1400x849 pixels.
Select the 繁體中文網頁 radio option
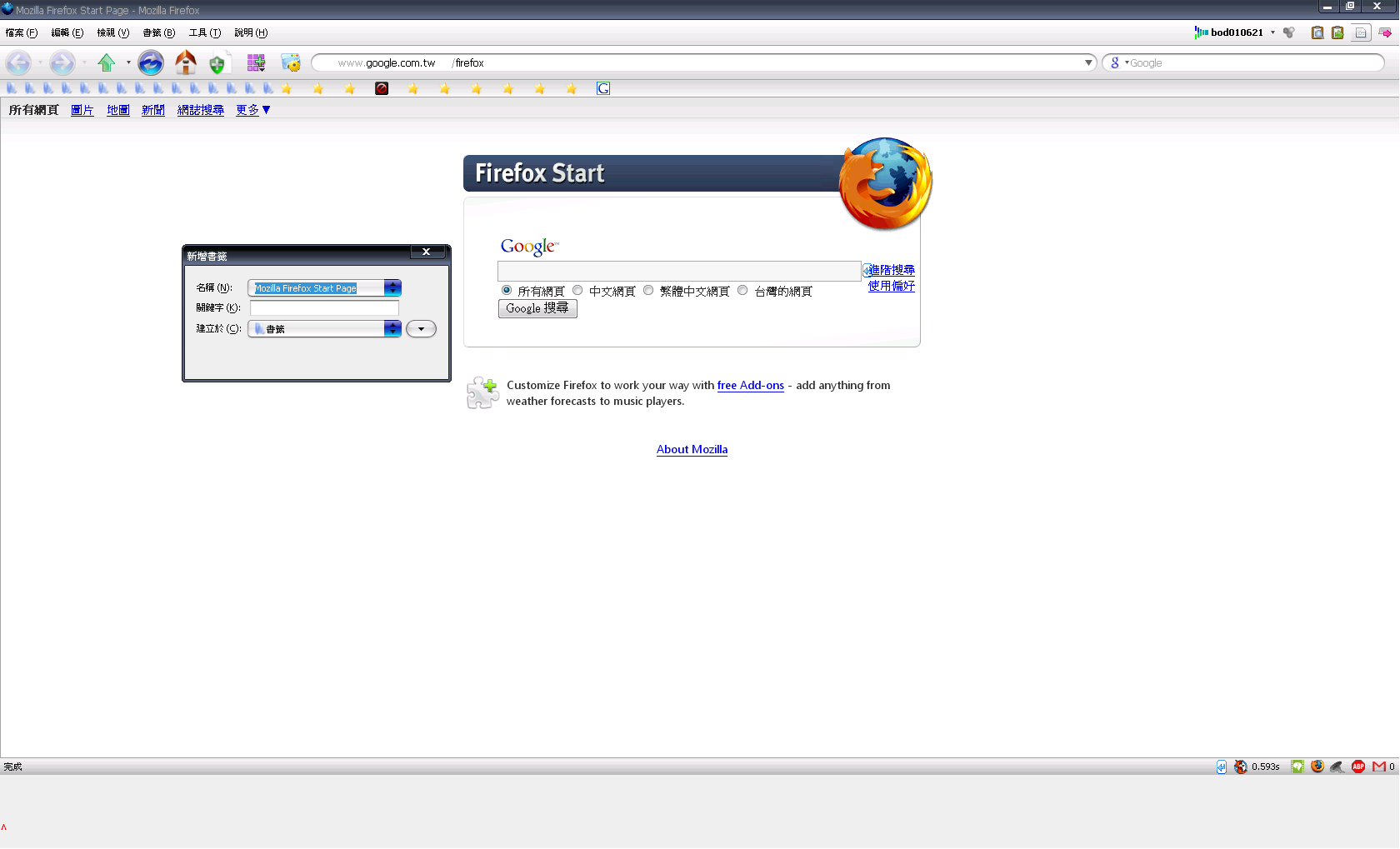coord(648,291)
